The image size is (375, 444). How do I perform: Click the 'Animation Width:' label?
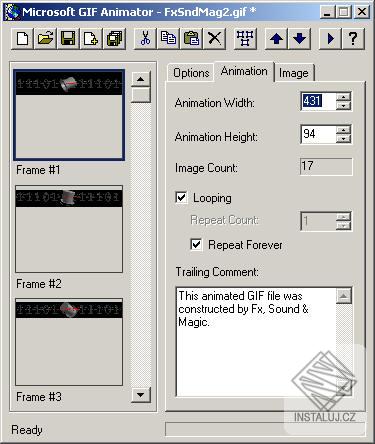click(x=214, y=103)
